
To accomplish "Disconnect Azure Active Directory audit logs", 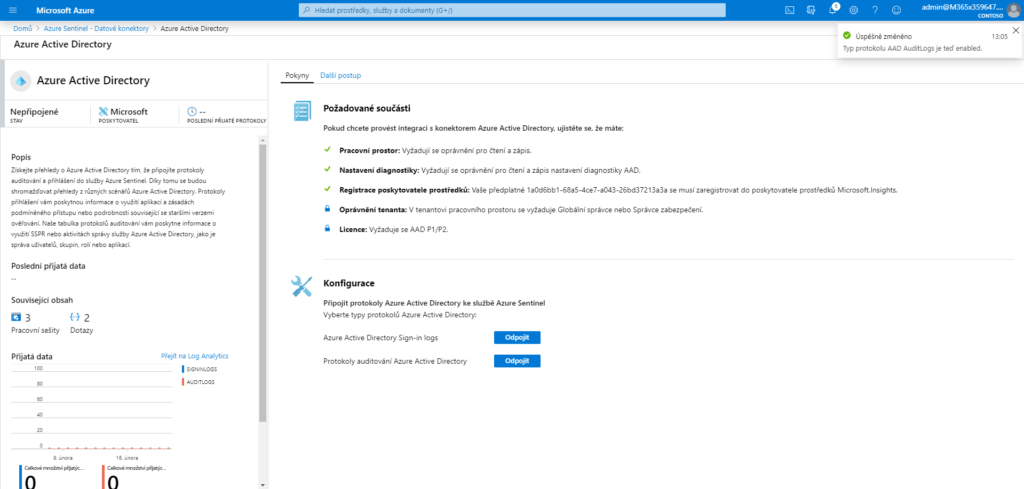I will (x=517, y=360).
